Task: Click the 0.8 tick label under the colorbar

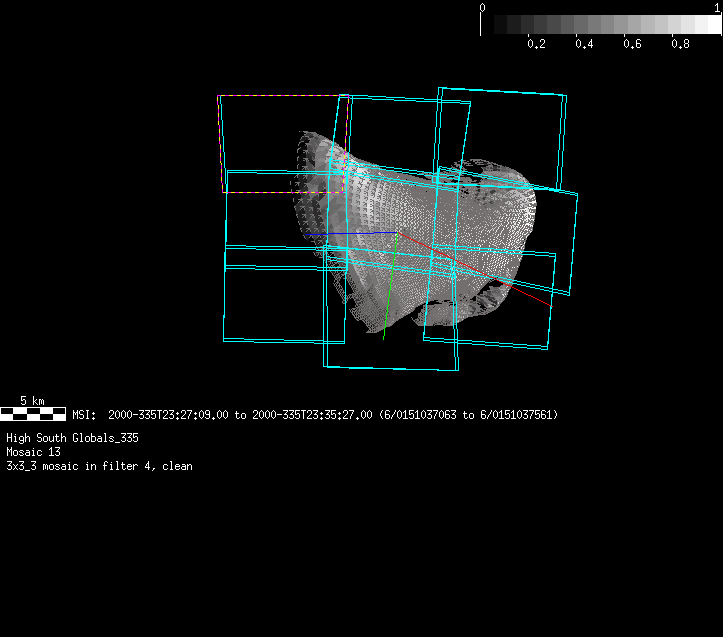Action: click(680, 44)
